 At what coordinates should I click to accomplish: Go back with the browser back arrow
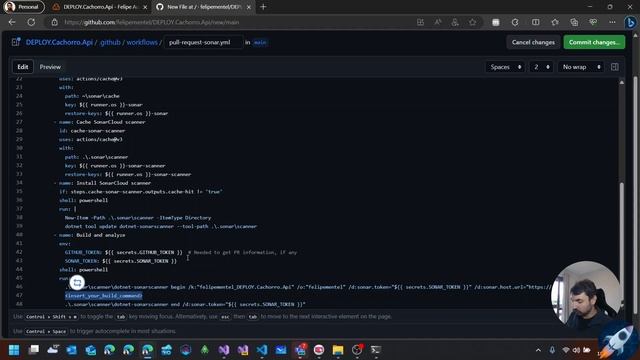tap(12, 22)
